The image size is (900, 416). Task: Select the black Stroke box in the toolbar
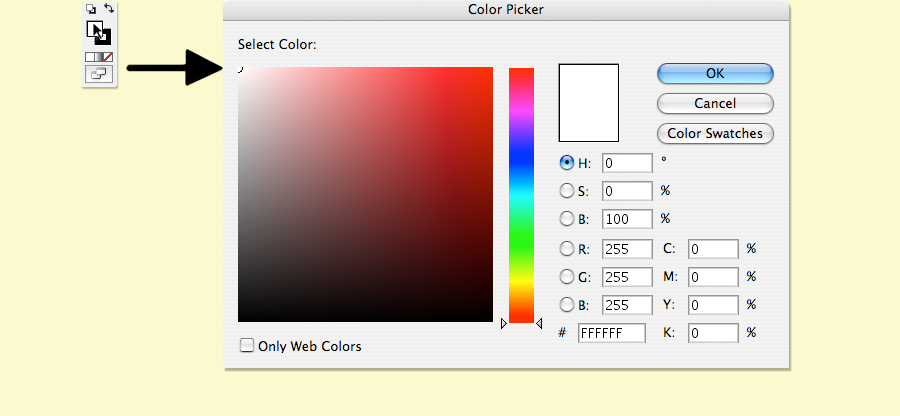(x=104, y=38)
